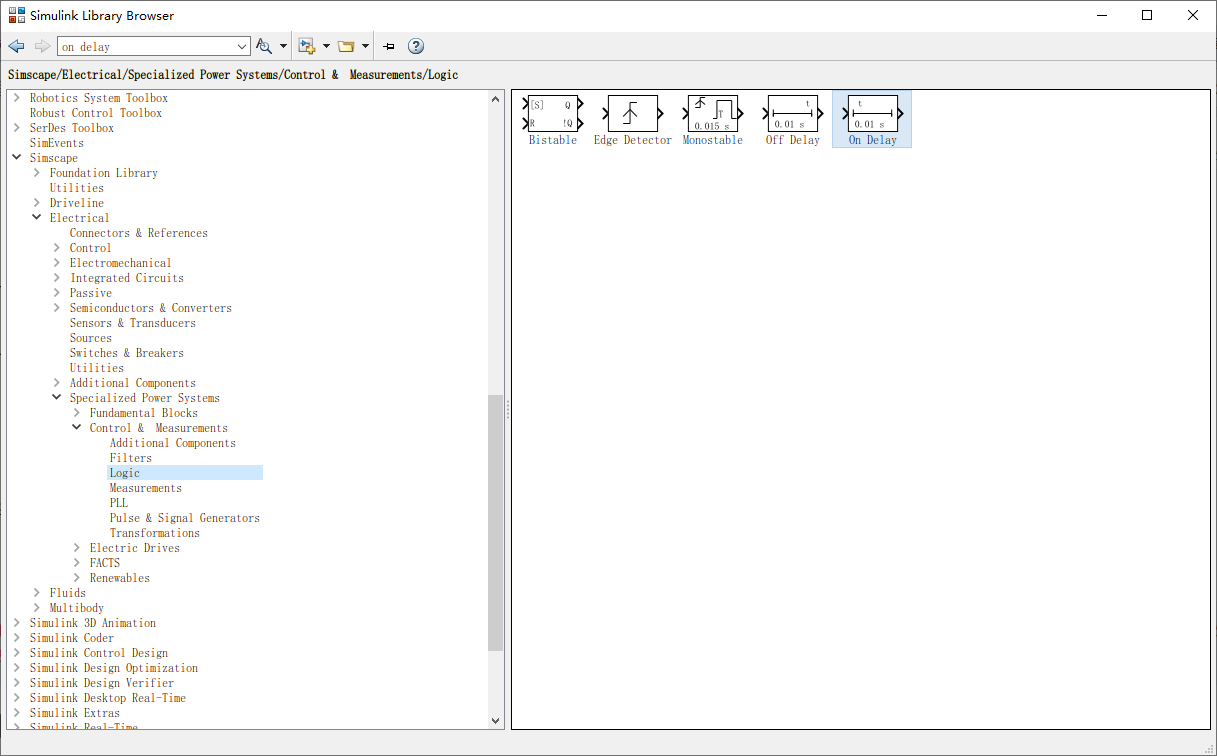The image size is (1217, 756).
Task: Expand the Electromechanical node
Action: pyautogui.click(x=57, y=263)
